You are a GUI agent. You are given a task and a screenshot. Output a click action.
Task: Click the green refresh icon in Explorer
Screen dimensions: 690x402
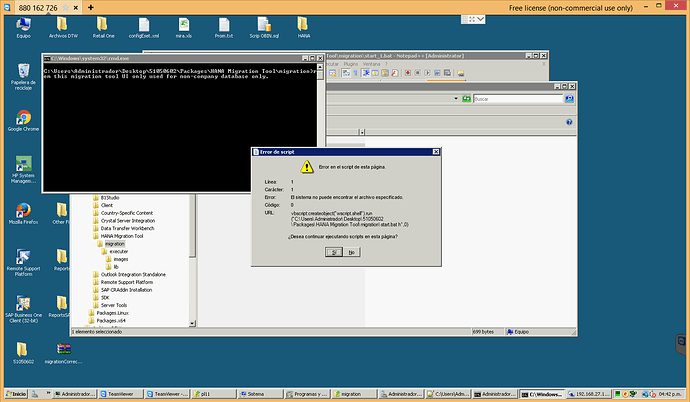[x=466, y=99]
